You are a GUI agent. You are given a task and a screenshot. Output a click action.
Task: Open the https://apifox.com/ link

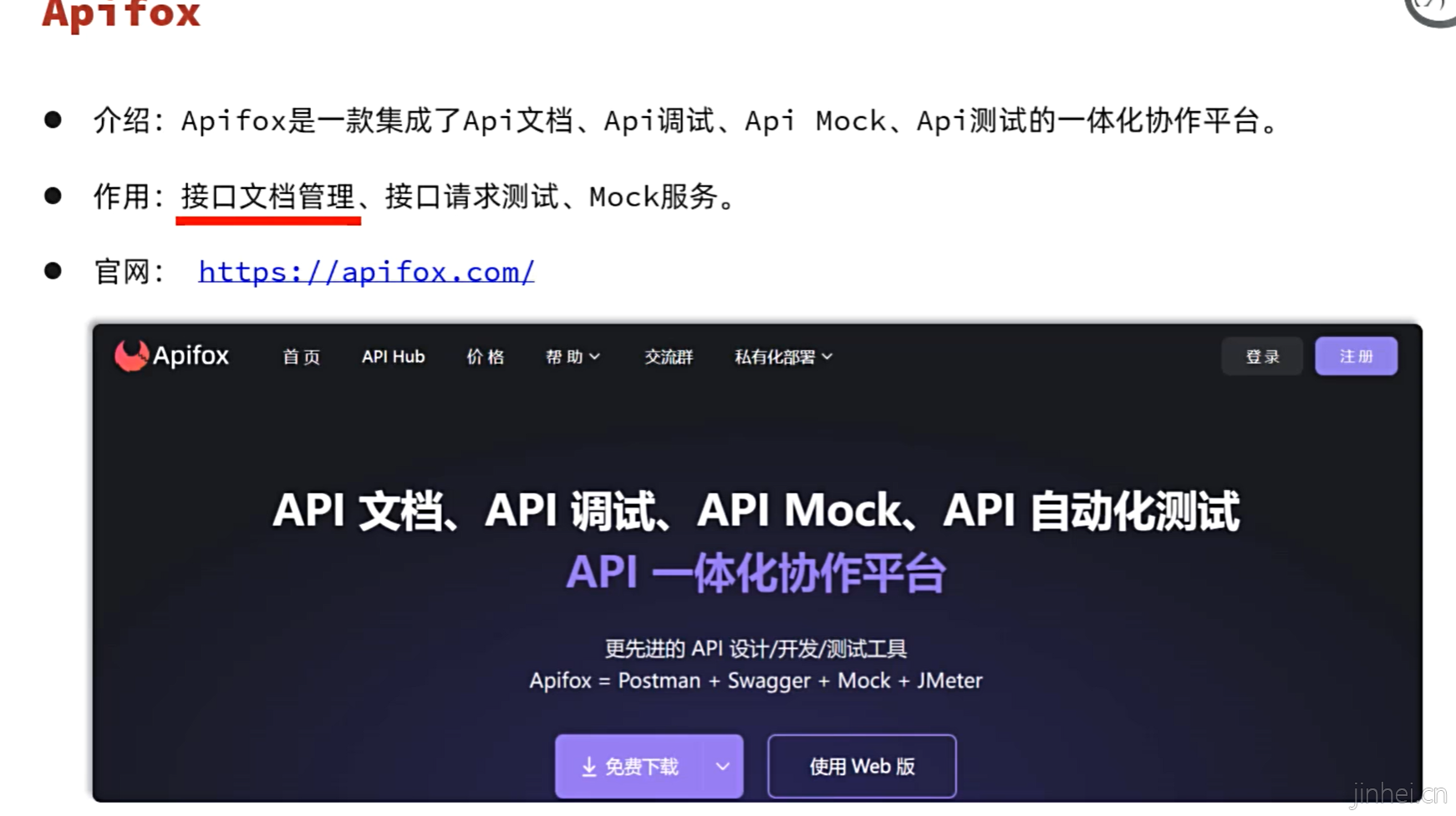pyautogui.click(x=366, y=272)
